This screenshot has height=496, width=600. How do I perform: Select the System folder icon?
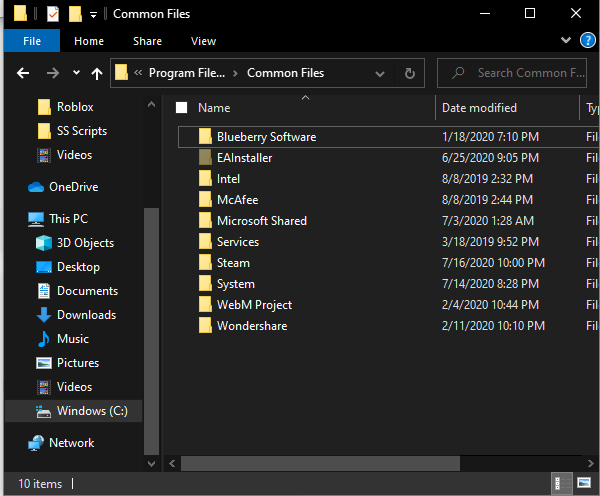(205, 283)
